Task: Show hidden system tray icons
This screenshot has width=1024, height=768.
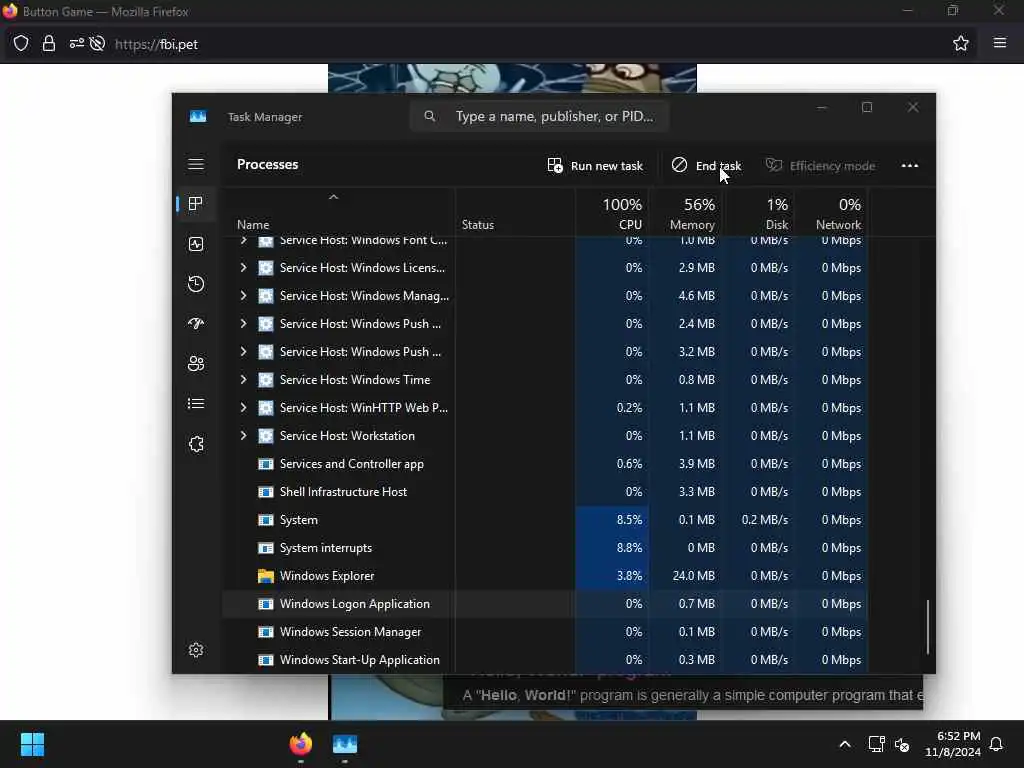Action: [844, 744]
